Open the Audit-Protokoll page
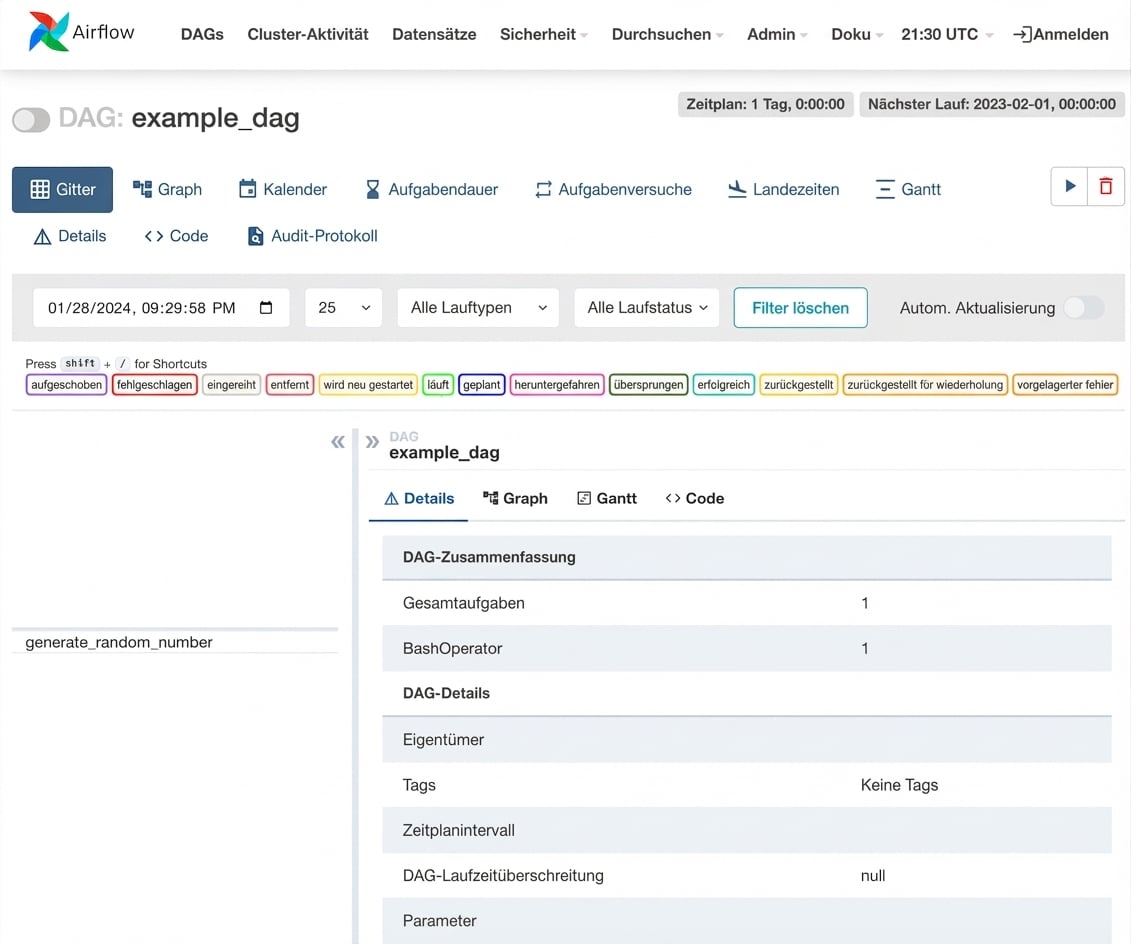 pyautogui.click(x=312, y=236)
